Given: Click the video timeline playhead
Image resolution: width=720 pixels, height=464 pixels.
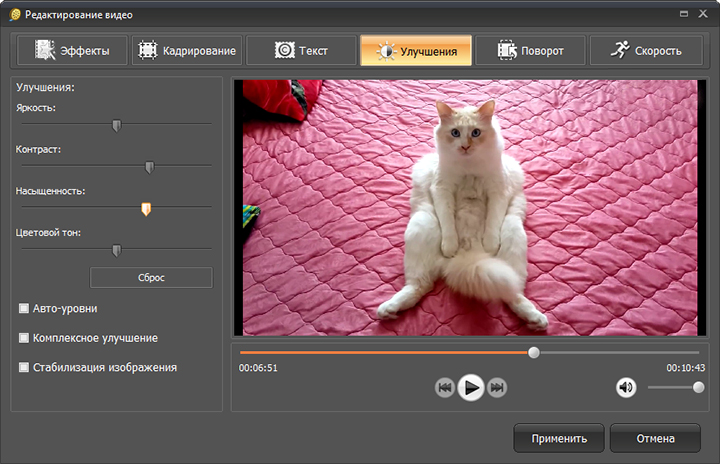Looking at the screenshot, I should pos(534,352).
